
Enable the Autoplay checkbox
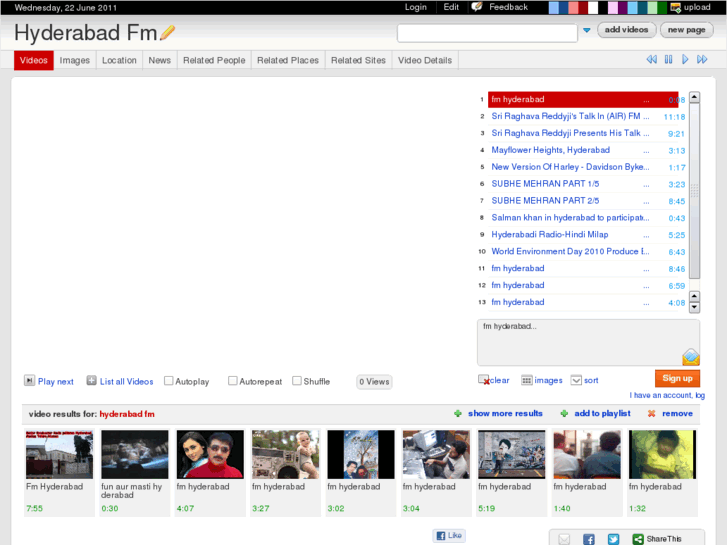168,380
